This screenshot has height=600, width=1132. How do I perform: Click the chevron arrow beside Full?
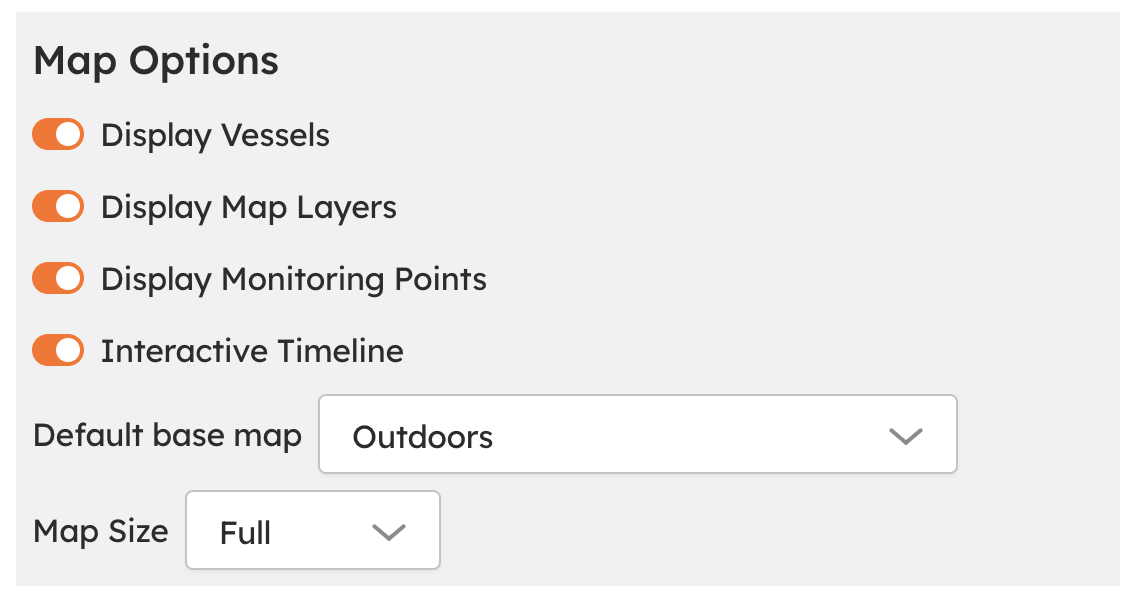(388, 532)
